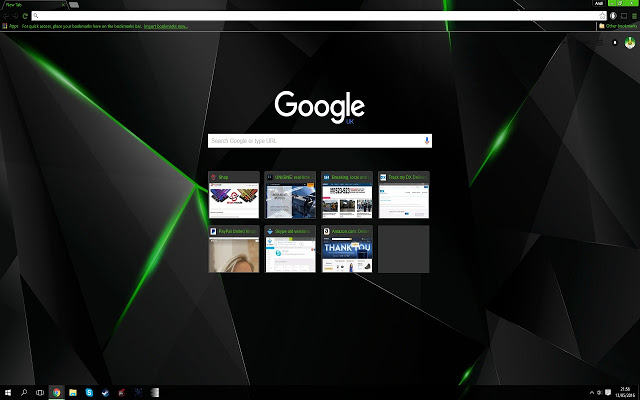Open Windows Start menu
The image size is (640, 400).
point(7,392)
